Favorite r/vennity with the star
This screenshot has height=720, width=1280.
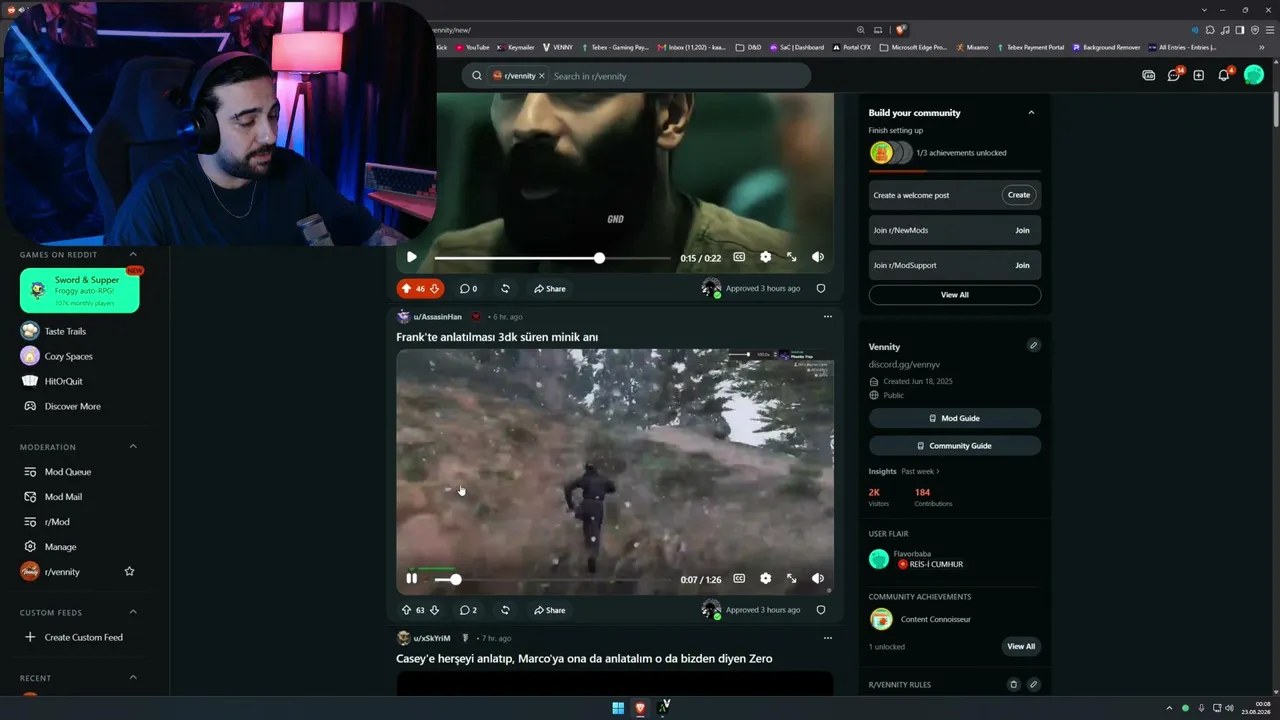click(129, 572)
